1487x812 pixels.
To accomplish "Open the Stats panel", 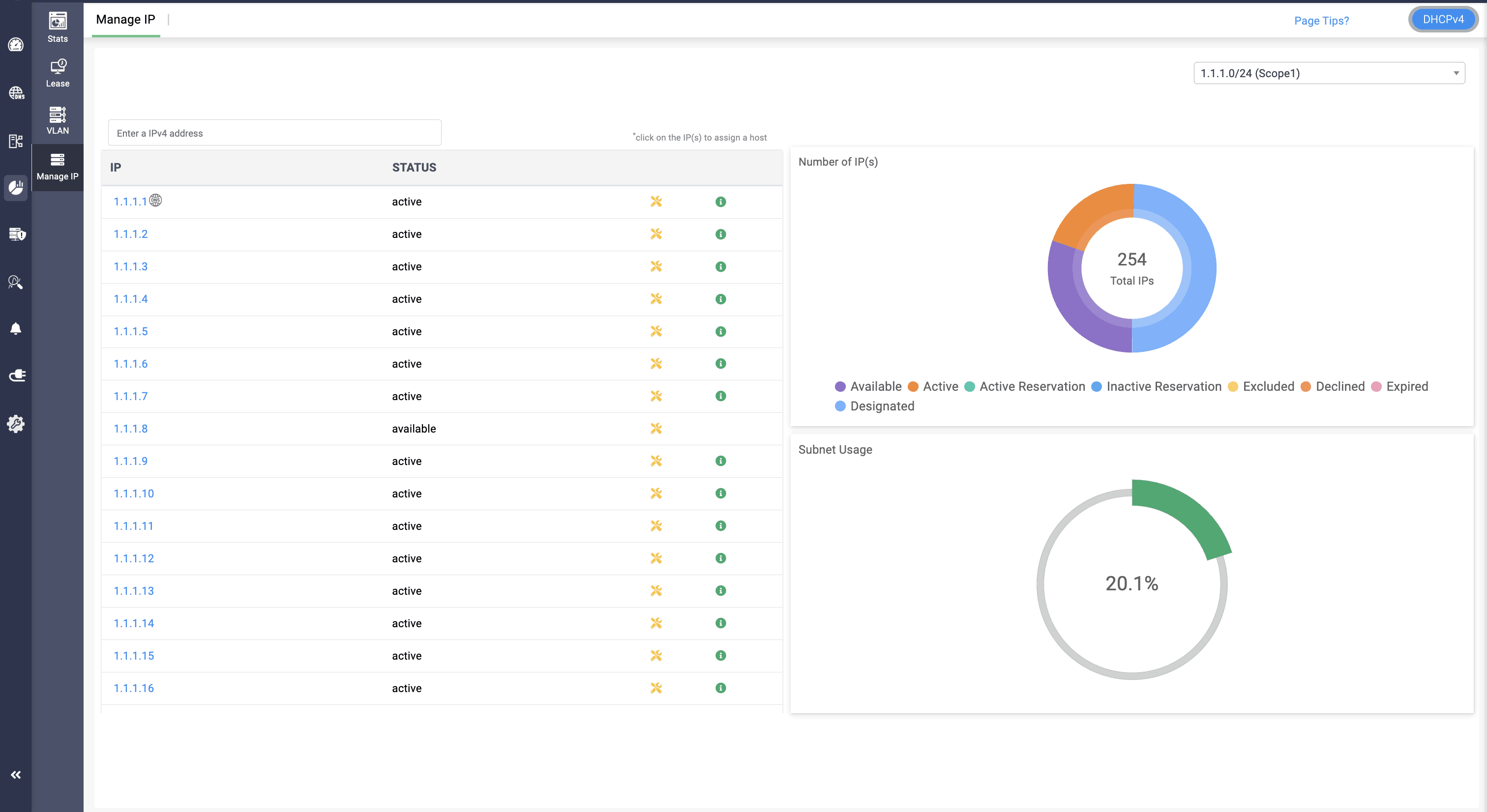I will click(57, 26).
